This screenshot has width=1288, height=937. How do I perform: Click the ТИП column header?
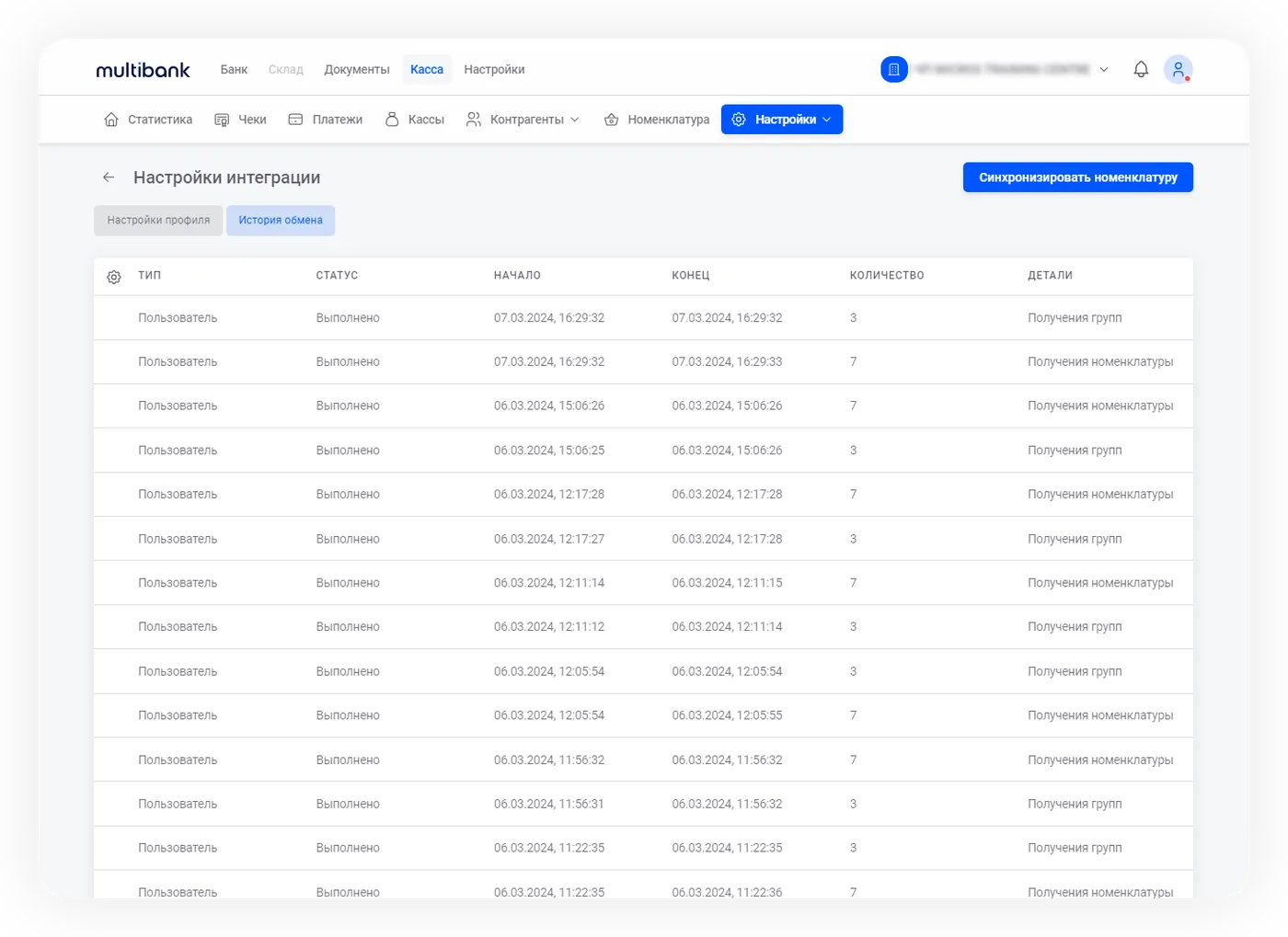[150, 276]
